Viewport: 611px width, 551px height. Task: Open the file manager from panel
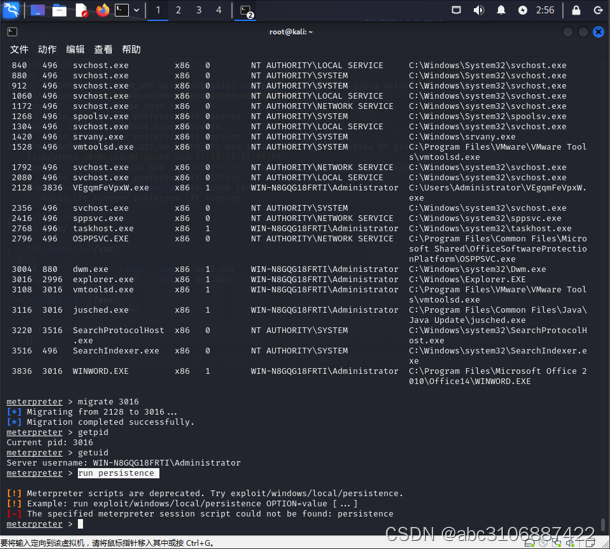pos(59,10)
